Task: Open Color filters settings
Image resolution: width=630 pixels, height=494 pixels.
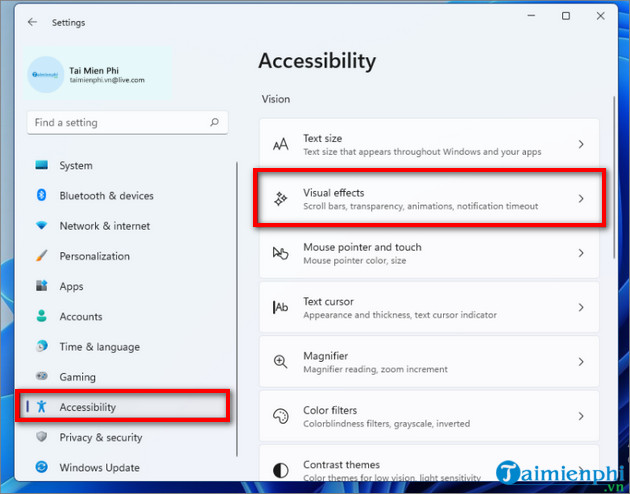Action: pos(429,416)
